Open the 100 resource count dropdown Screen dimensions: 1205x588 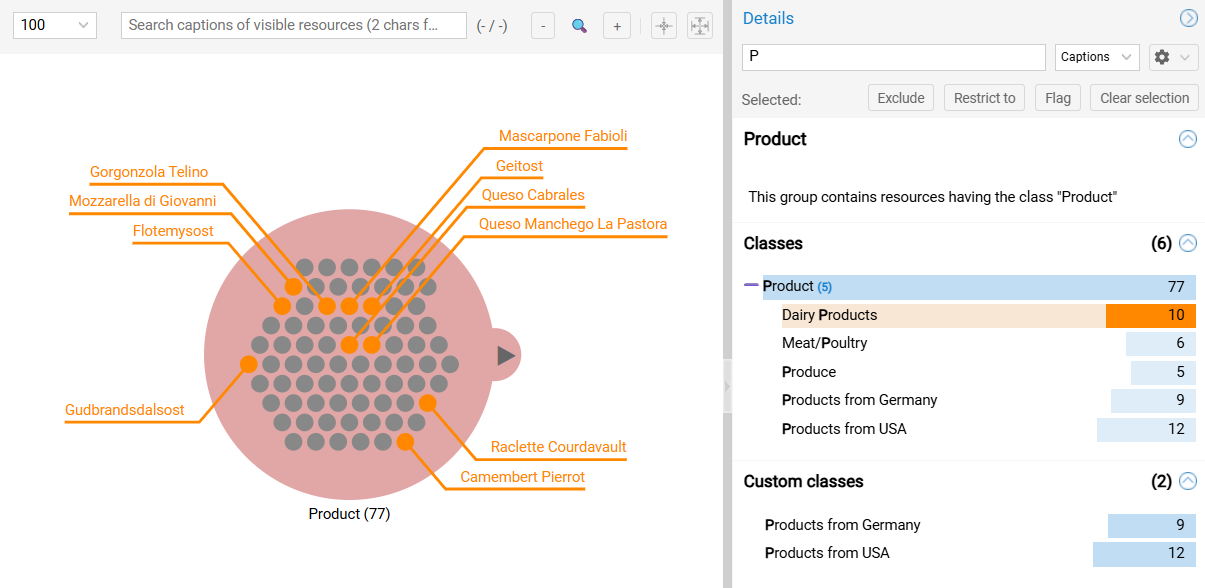point(55,25)
